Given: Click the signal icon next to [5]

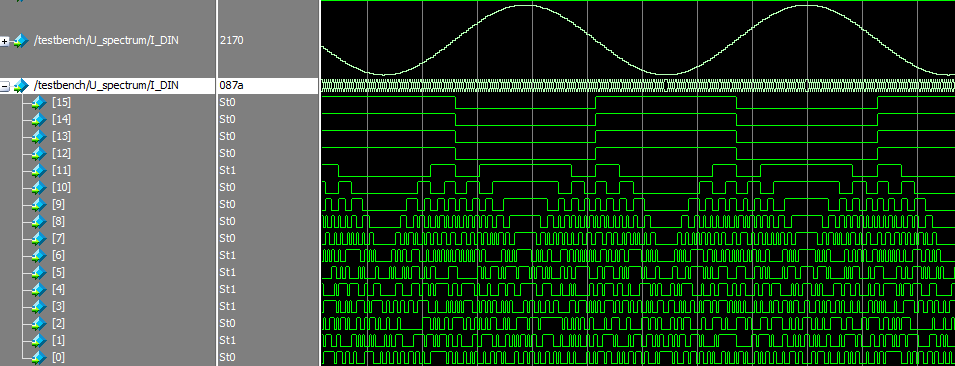Looking at the screenshot, I should 40,272.
